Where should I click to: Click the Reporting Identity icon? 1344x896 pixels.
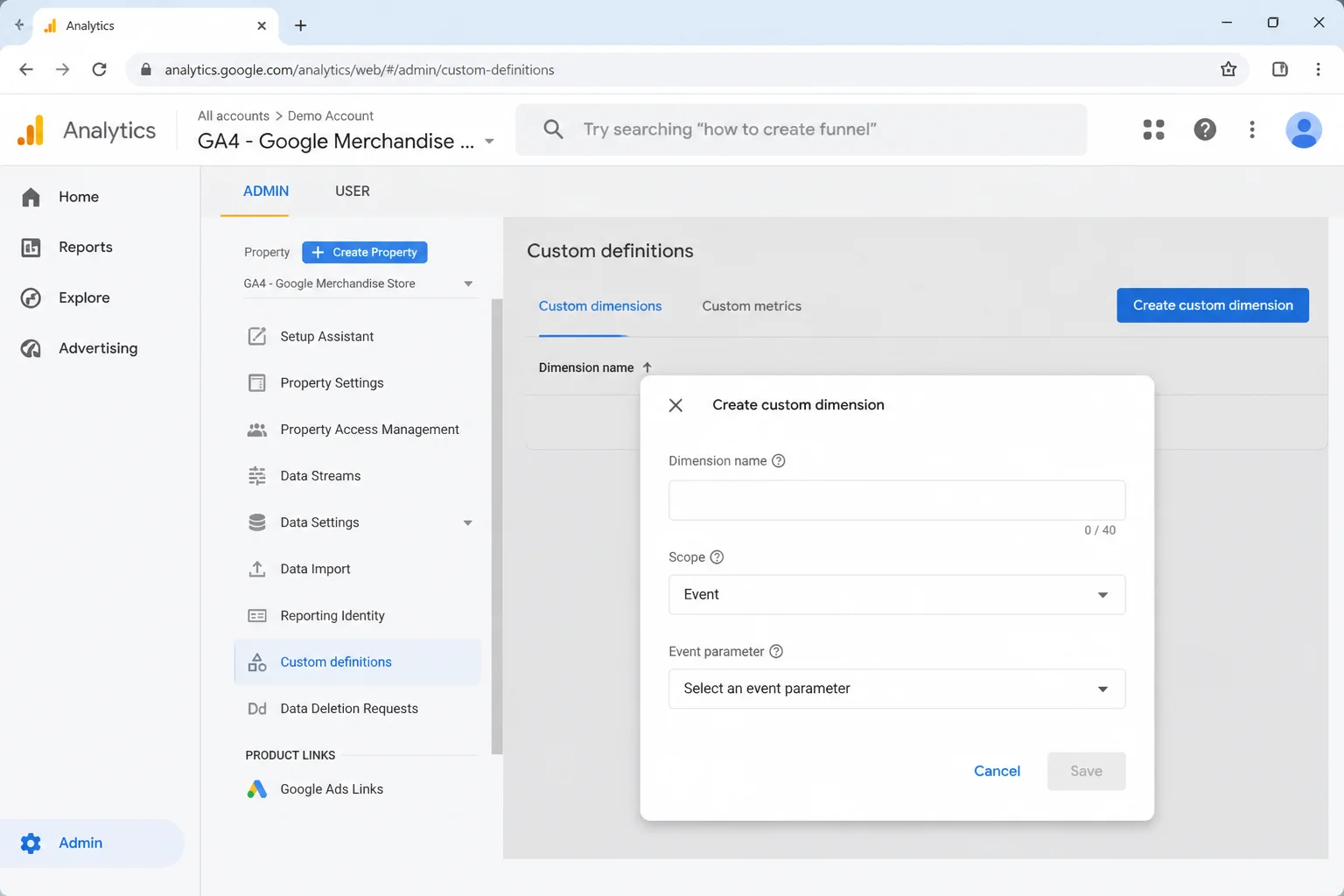tap(256, 616)
